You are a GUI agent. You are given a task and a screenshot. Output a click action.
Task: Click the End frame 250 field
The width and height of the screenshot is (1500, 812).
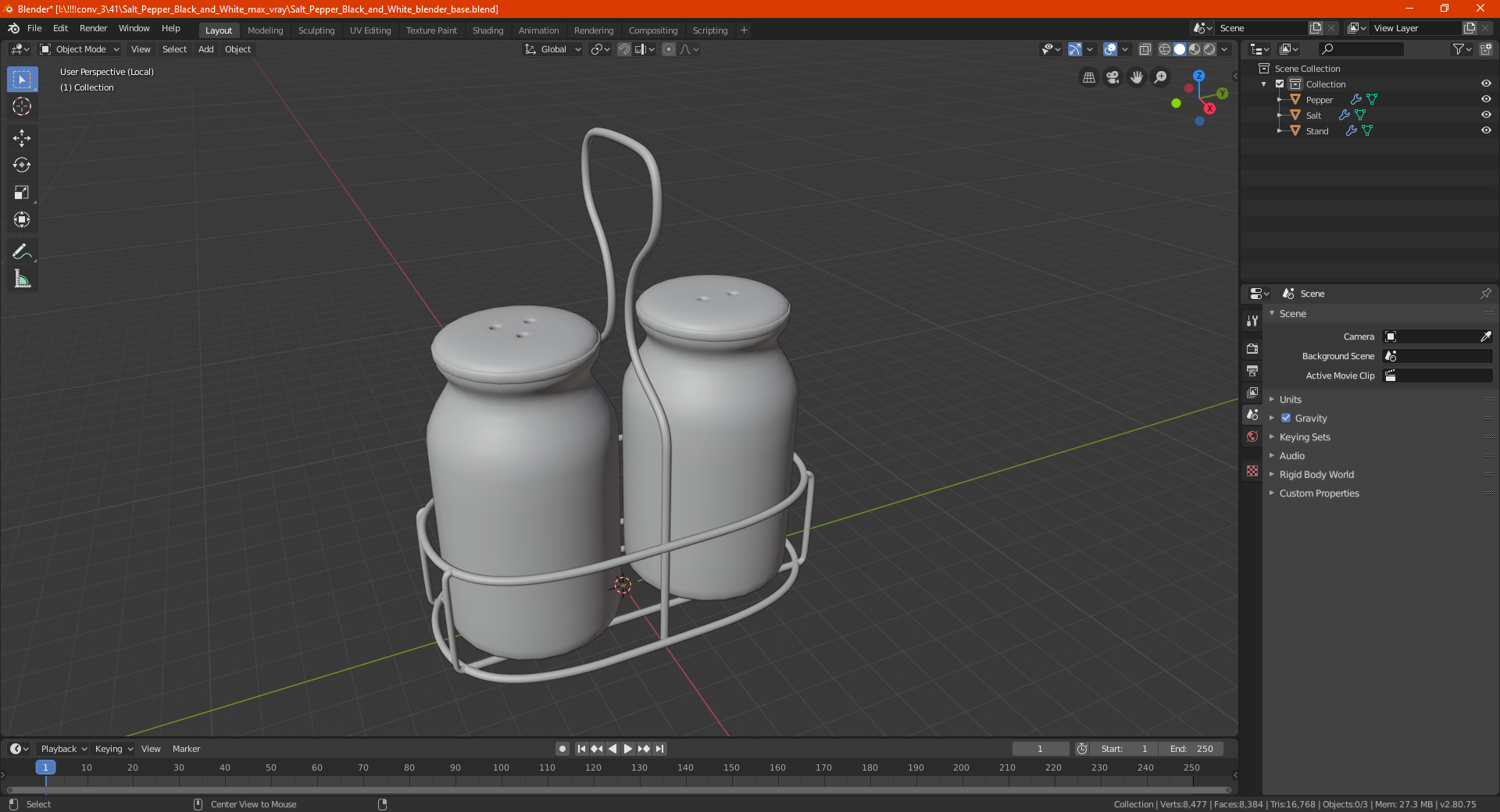[x=1191, y=749]
